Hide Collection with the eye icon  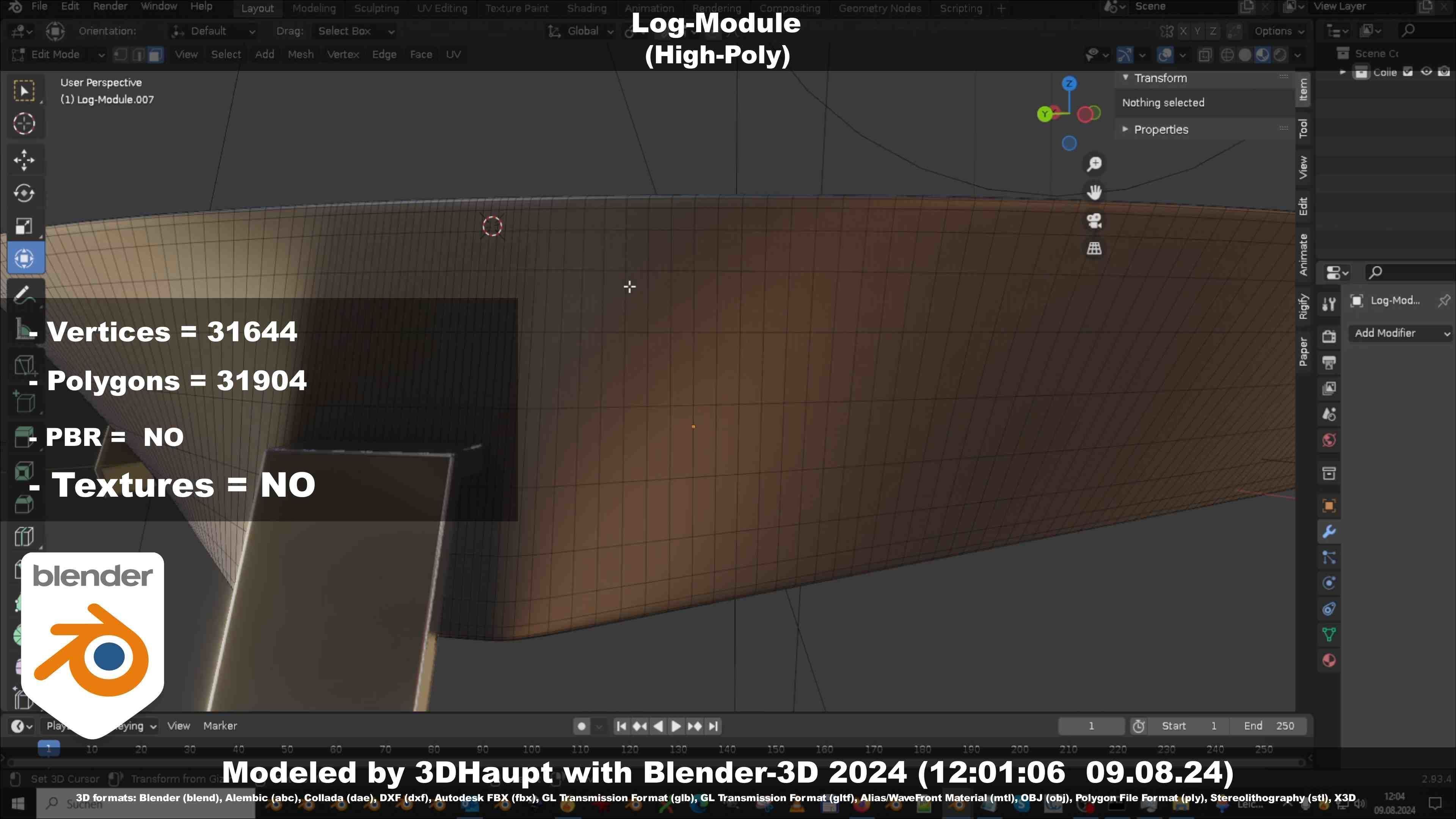[1426, 72]
